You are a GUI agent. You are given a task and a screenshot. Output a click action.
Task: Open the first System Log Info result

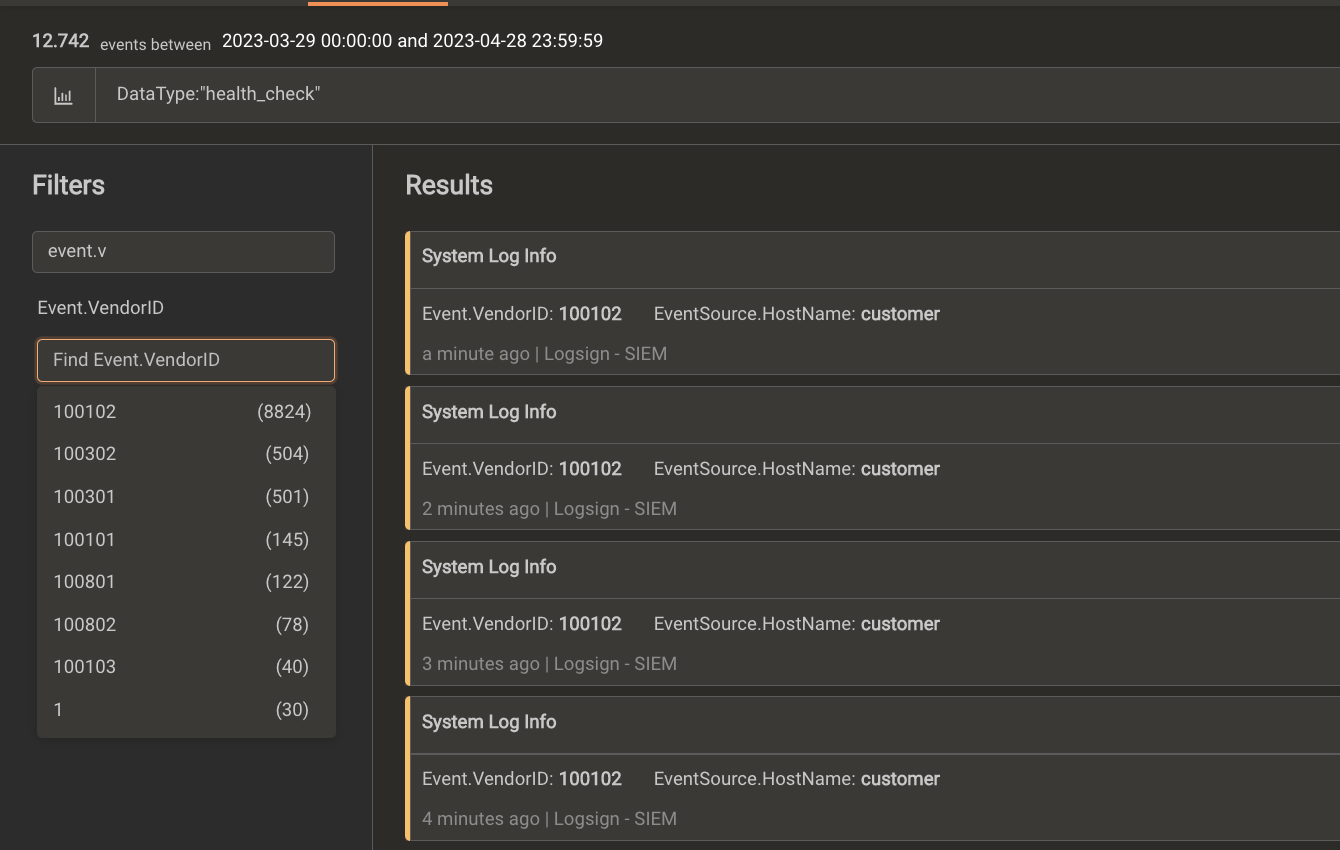489,256
